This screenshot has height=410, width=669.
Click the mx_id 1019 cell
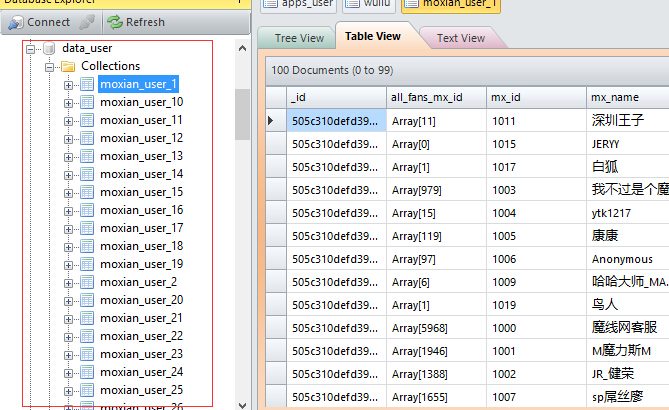[x=536, y=305]
